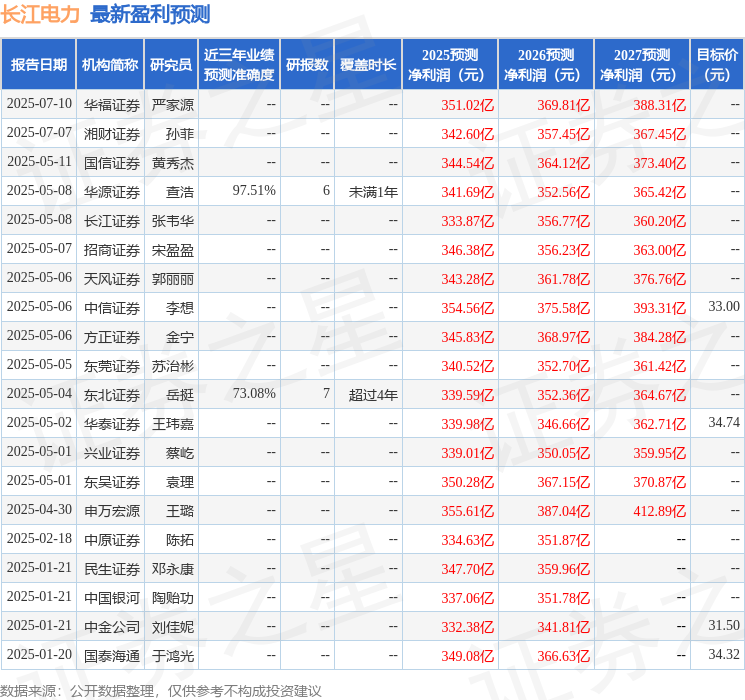Select the 华泰证券 institution cell
The image size is (745, 700).
112,424
